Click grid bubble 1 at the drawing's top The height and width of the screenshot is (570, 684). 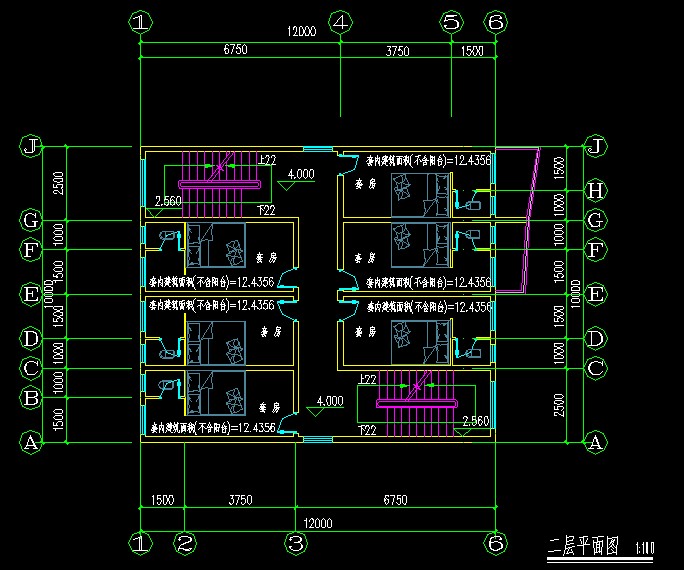pos(140,22)
